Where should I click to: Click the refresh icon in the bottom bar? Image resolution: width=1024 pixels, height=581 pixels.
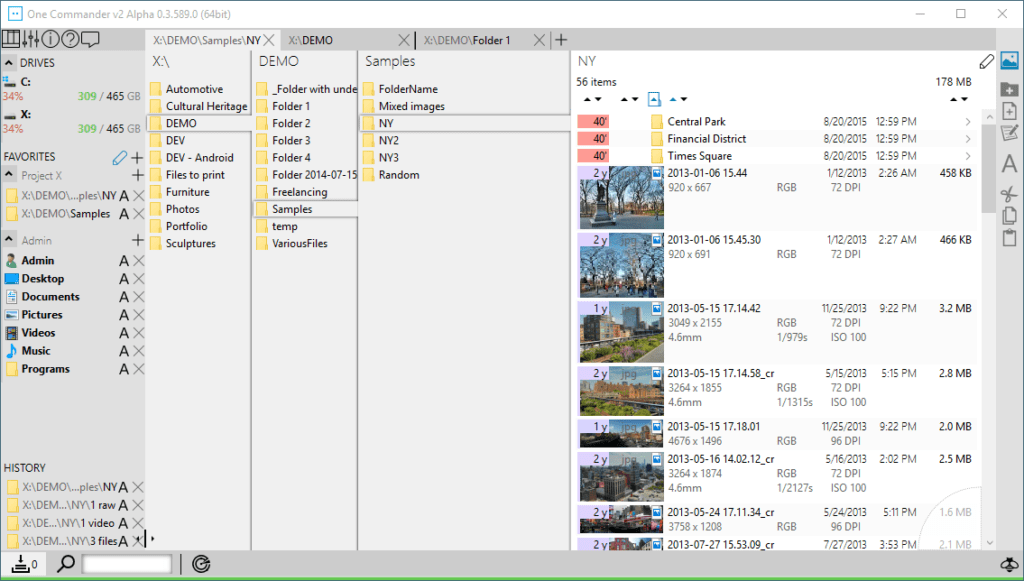[201, 564]
